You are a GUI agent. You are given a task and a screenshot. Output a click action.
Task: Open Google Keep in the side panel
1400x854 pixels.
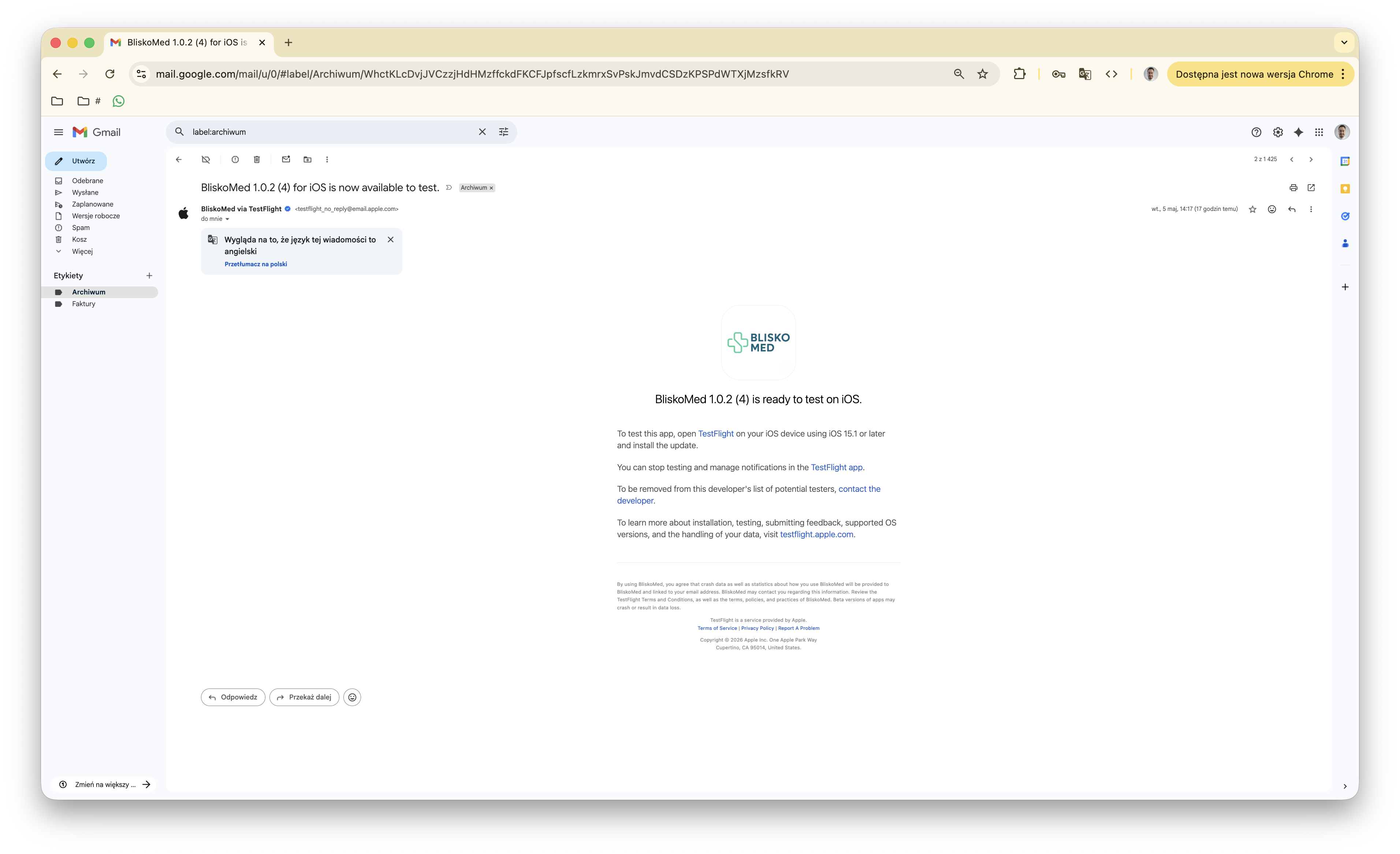[x=1345, y=189]
